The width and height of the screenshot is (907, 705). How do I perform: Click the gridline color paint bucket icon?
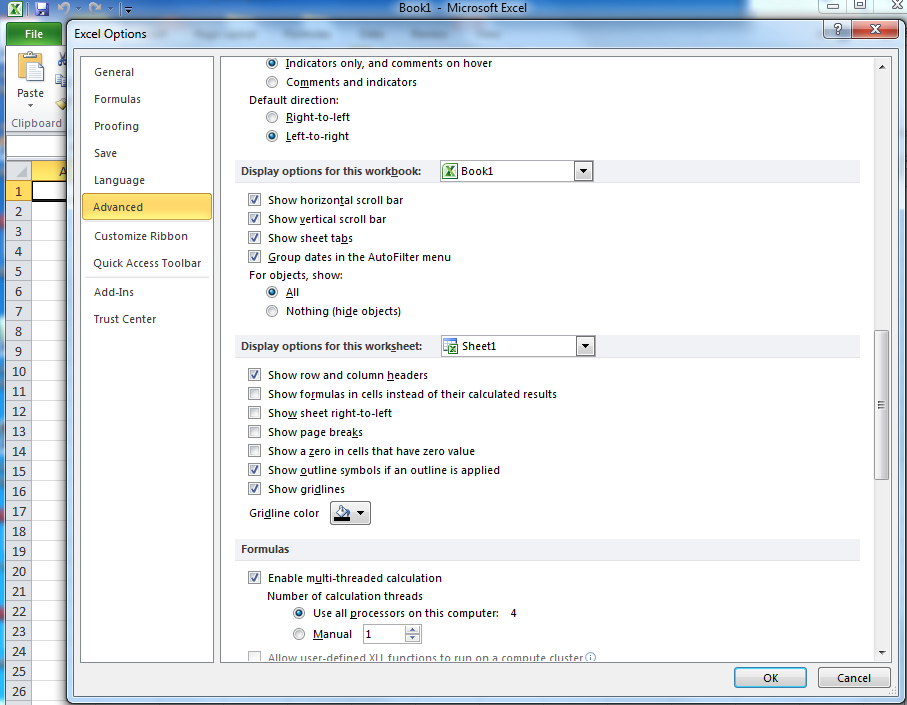point(342,513)
